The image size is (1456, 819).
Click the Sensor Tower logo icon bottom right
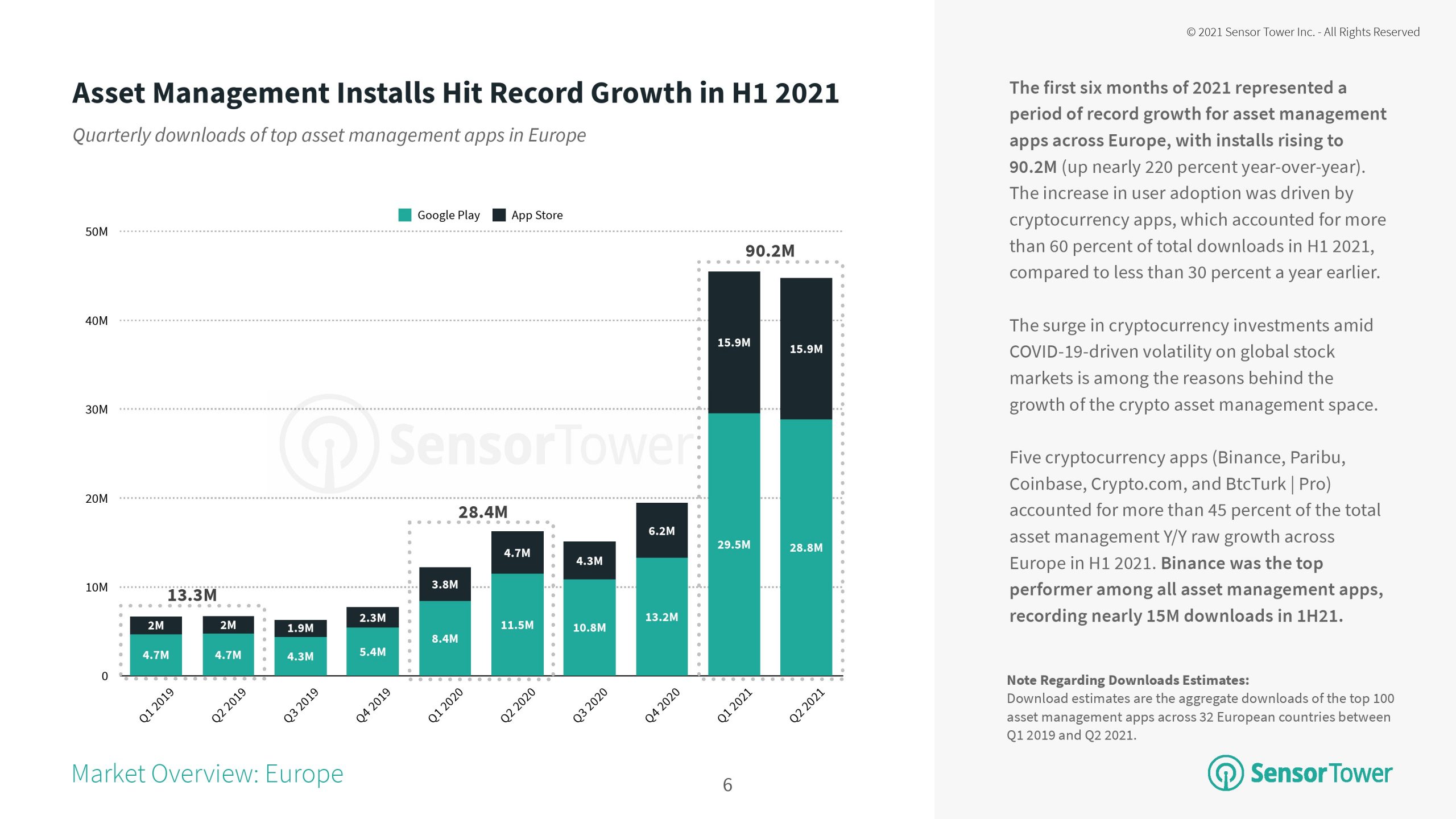[1225, 773]
